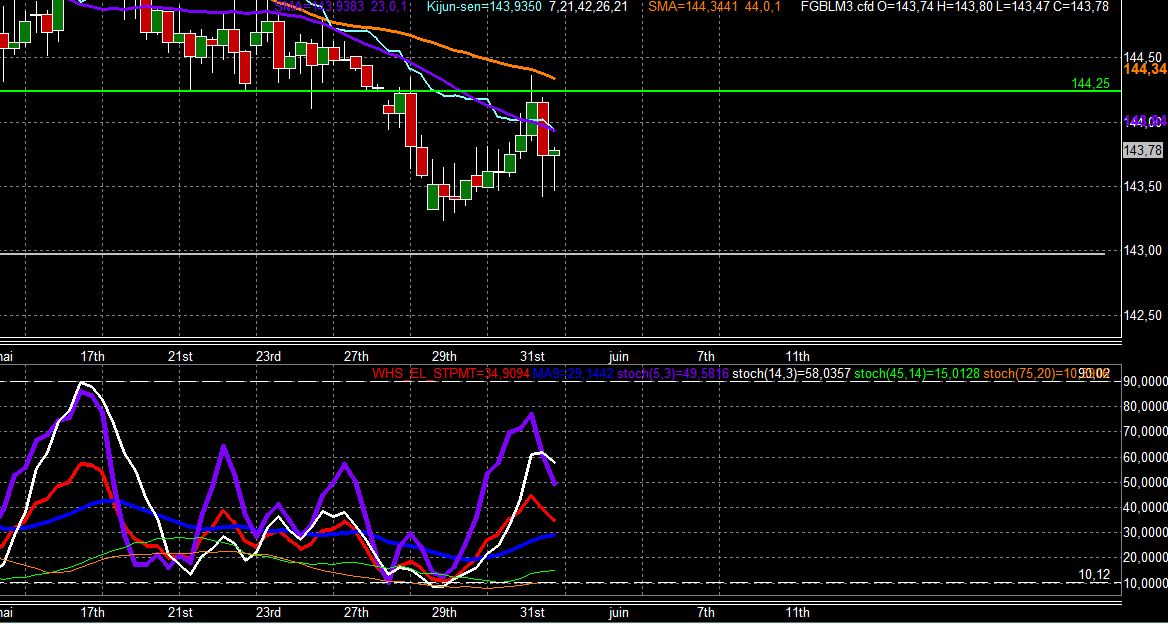
Task: Select the green 144,25 level label
Action: click(1091, 83)
